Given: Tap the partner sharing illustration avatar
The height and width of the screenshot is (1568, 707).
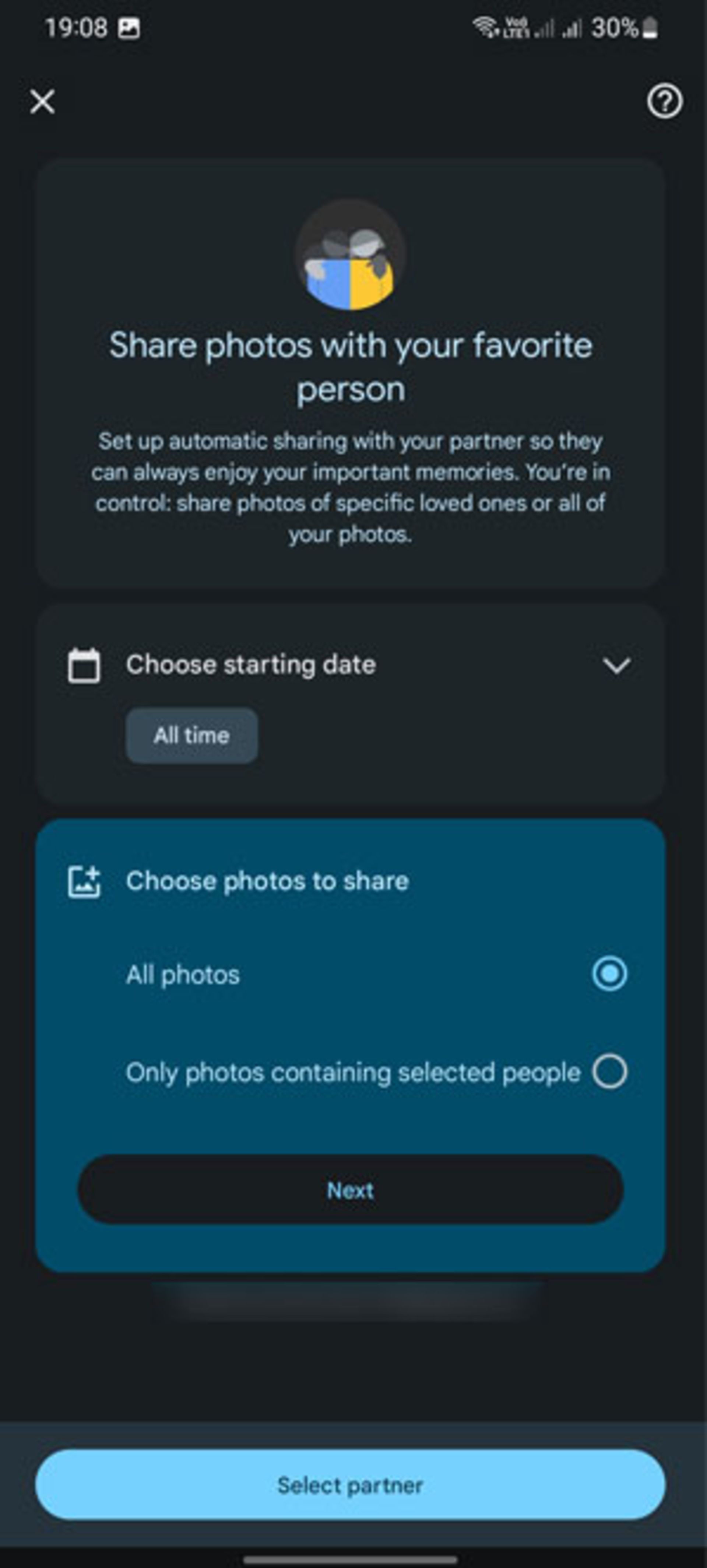Looking at the screenshot, I should tap(351, 254).
